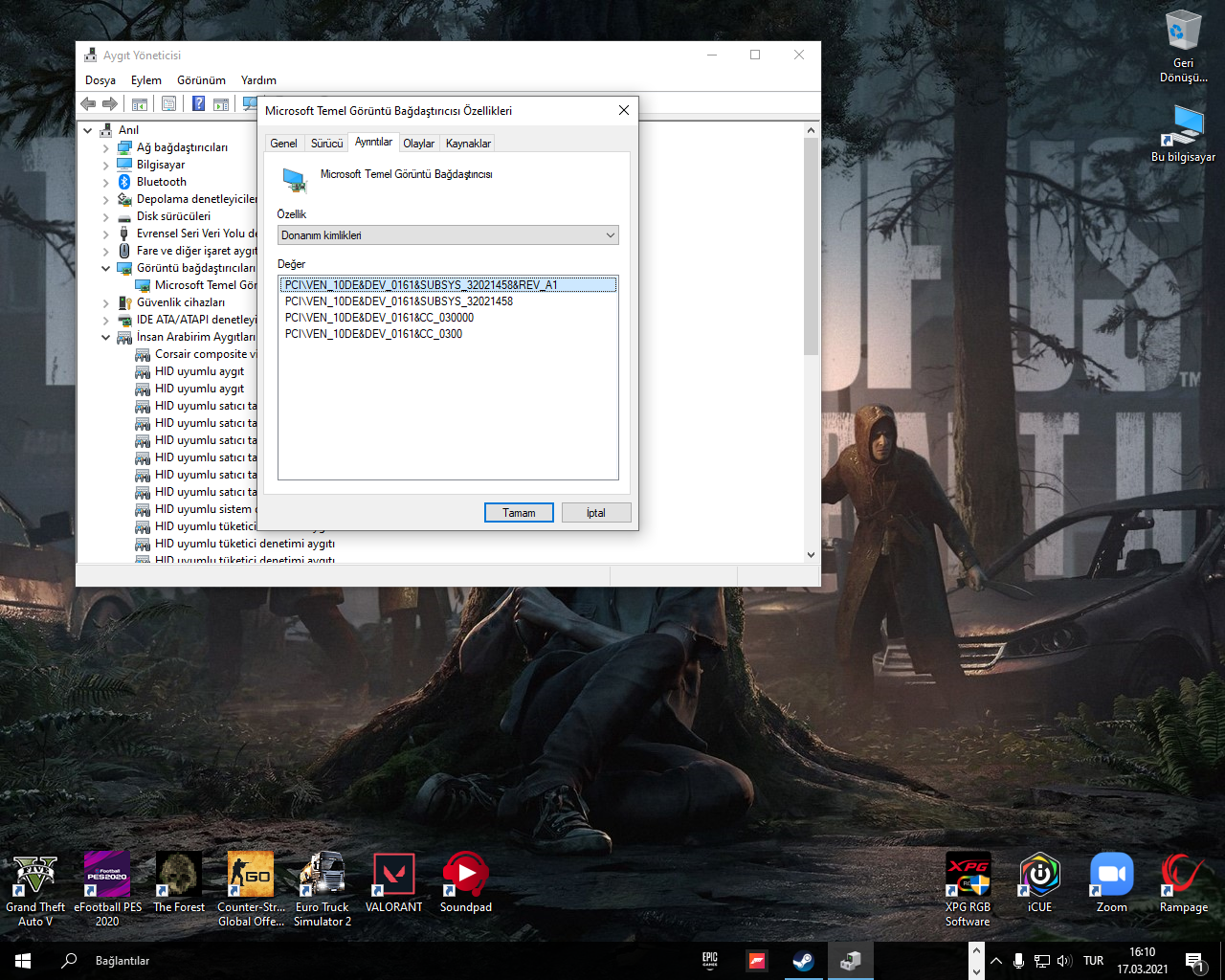1225x980 pixels.
Task: Open the VALORANT desktop shortcut
Action: coord(394,882)
